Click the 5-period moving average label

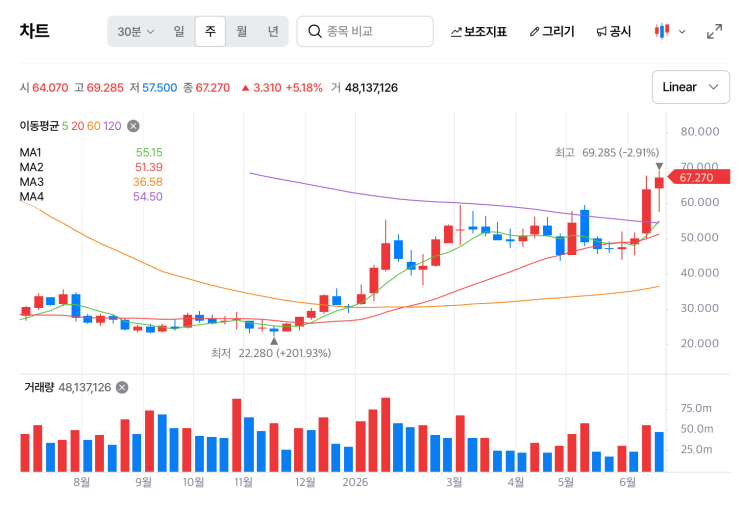(65, 126)
